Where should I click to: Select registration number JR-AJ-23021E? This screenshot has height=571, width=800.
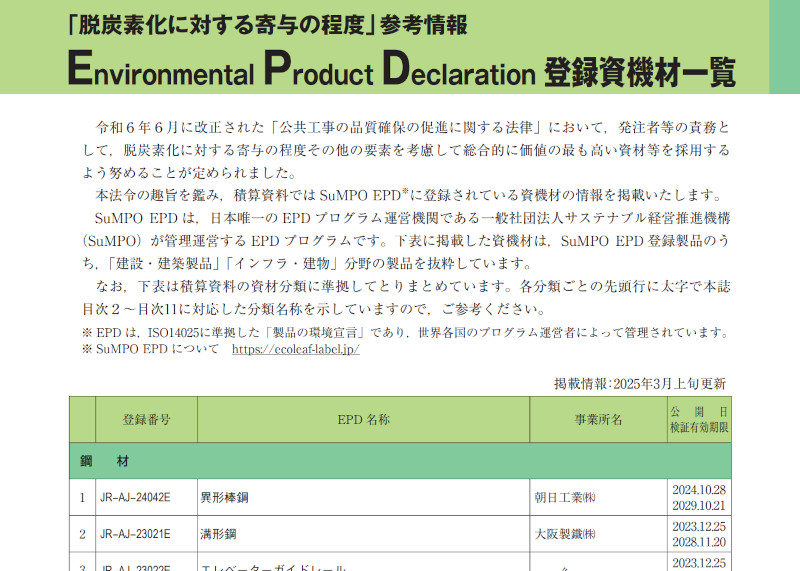(x=135, y=534)
